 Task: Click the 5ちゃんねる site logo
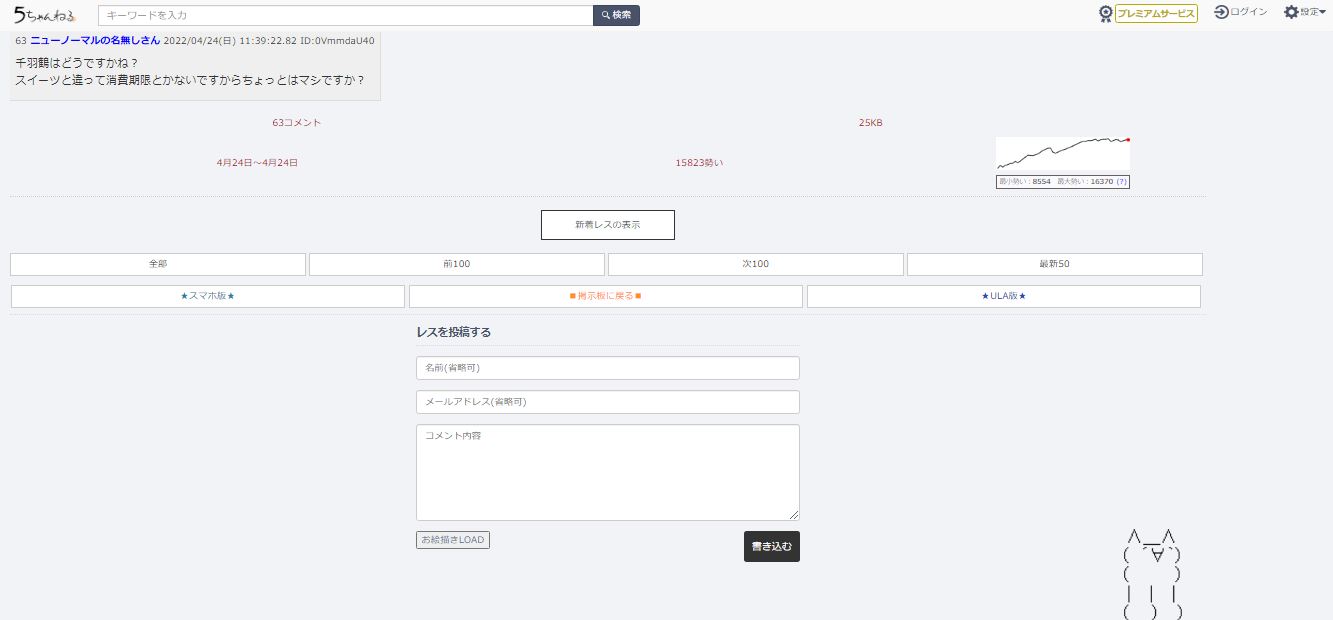pyautogui.click(x=44, y=14)
